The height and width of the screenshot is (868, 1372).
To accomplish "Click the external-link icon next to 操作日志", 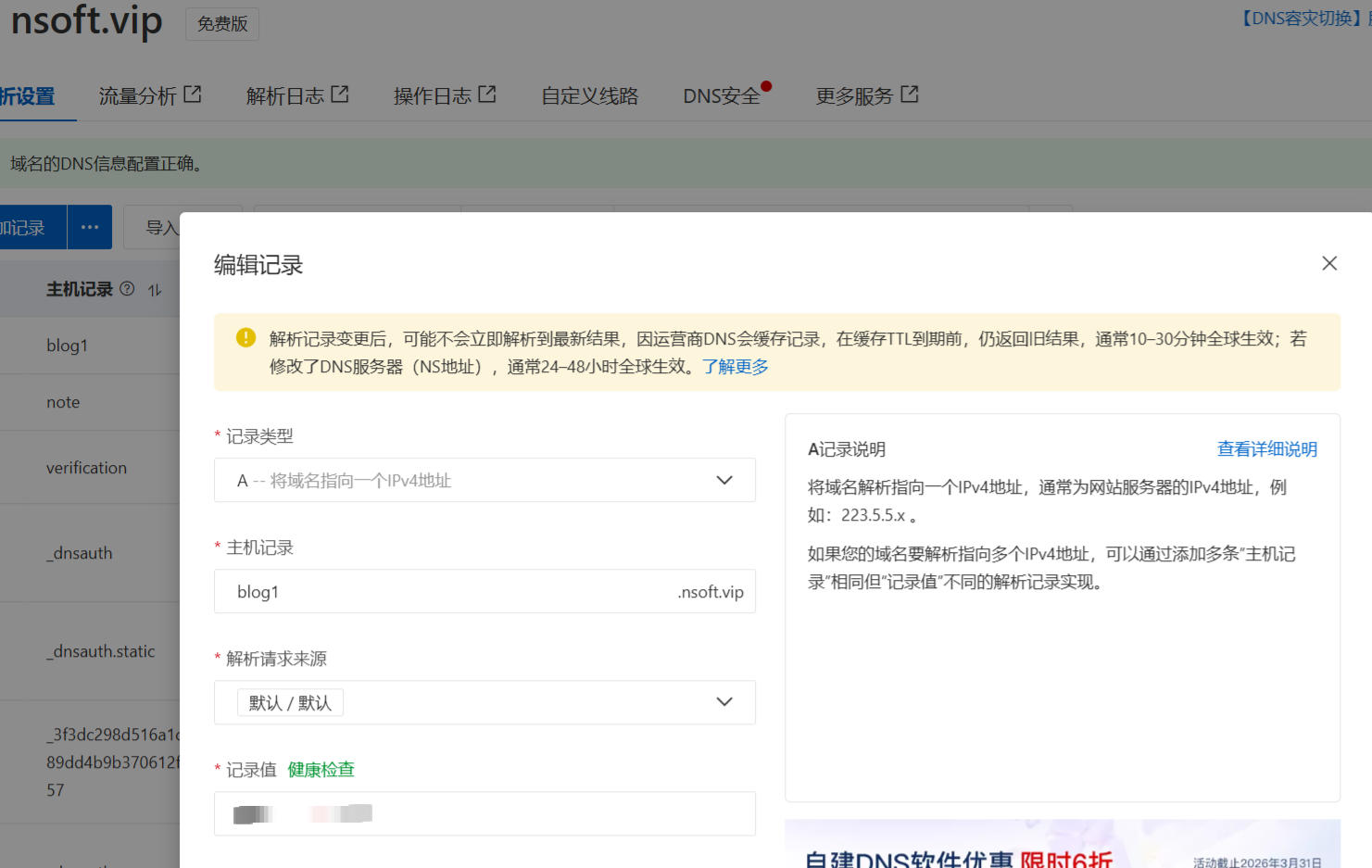I will (487, 94).
